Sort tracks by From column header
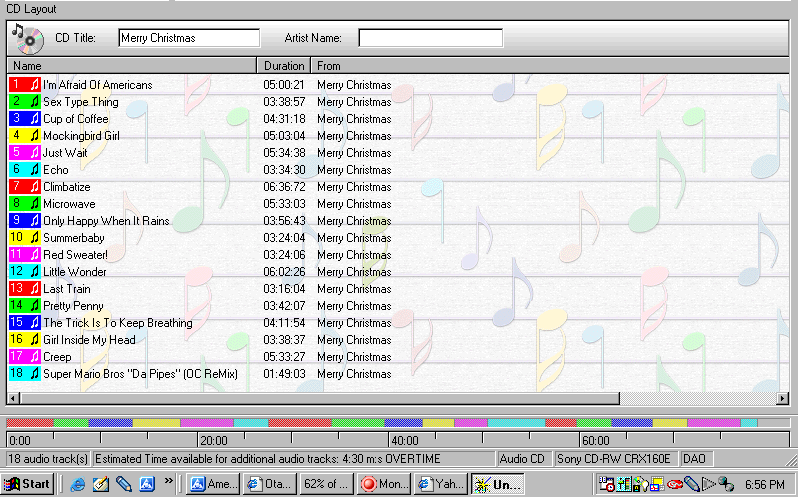The image size is (798, 497). 550,66
